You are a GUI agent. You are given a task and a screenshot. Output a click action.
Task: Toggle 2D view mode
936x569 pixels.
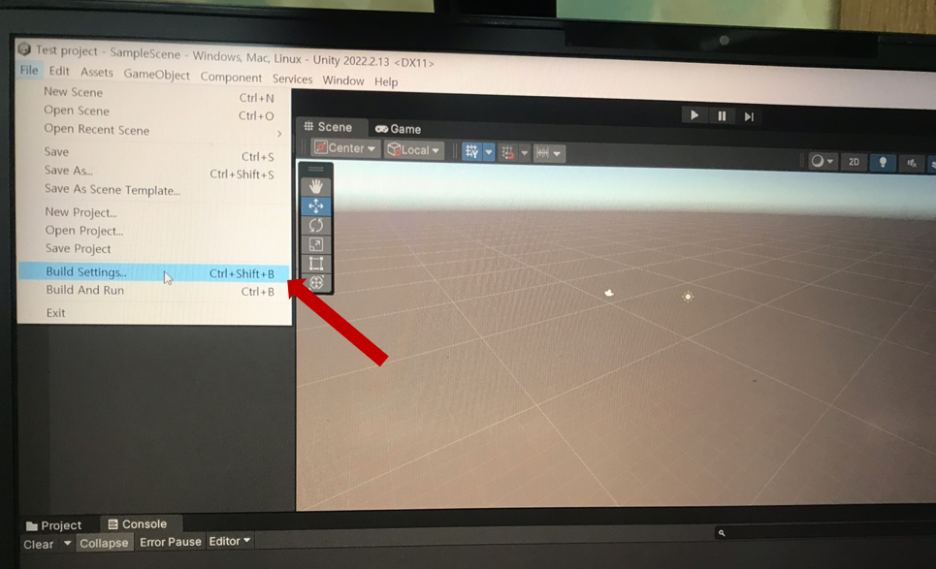(x=854, y=162)
